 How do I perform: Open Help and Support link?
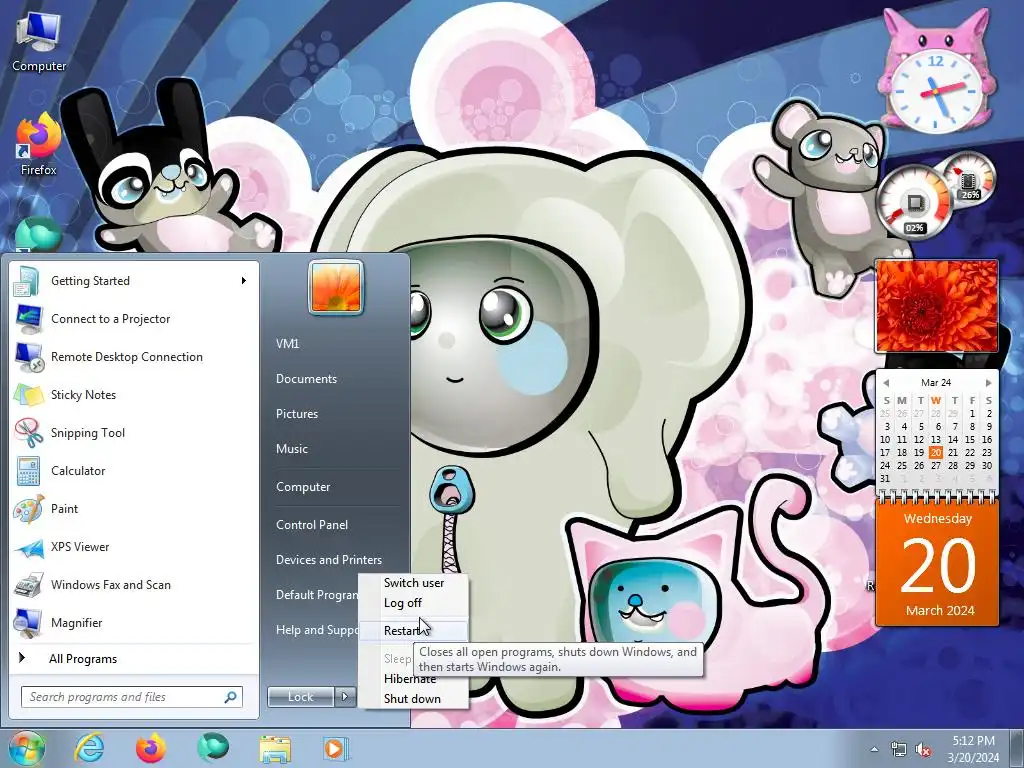tap(317, 630)
